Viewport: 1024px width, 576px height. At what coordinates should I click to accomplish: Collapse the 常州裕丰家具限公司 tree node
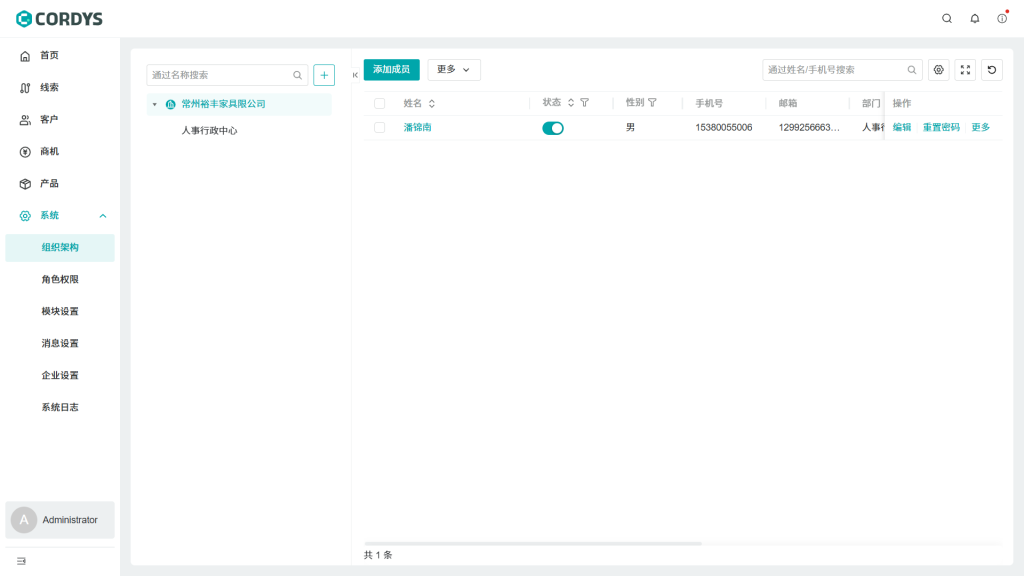(x=154, y=103)
